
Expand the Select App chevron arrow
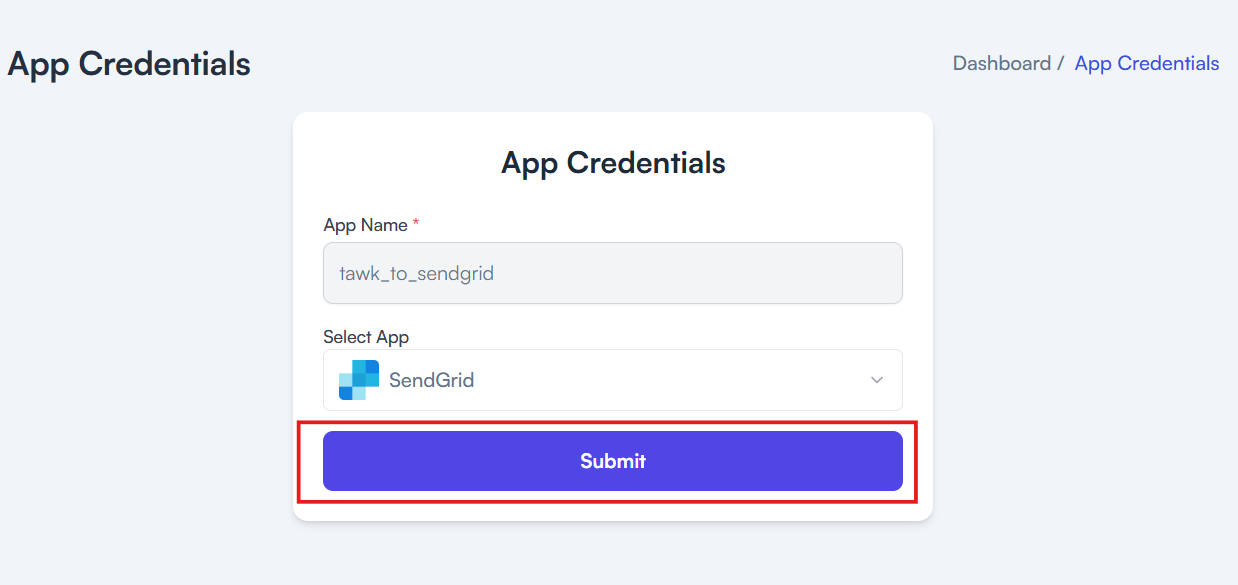point(877,380)
